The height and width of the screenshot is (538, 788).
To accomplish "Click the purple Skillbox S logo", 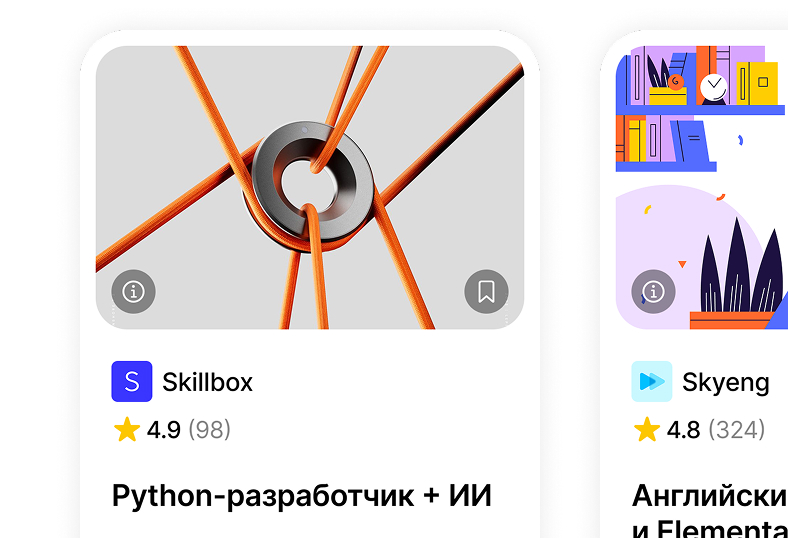I will tap(132, 381).
